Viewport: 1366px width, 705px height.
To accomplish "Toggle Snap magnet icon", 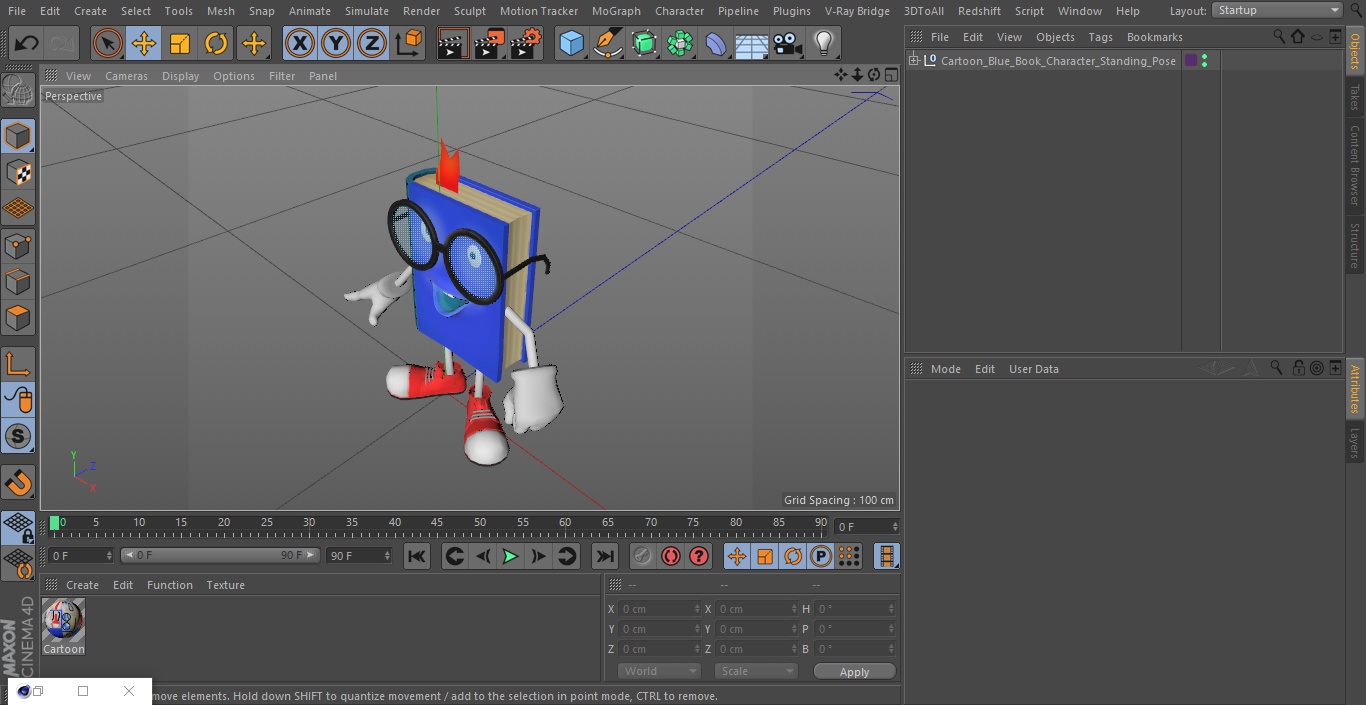I will pyautogui.click(x=18, y=483).
